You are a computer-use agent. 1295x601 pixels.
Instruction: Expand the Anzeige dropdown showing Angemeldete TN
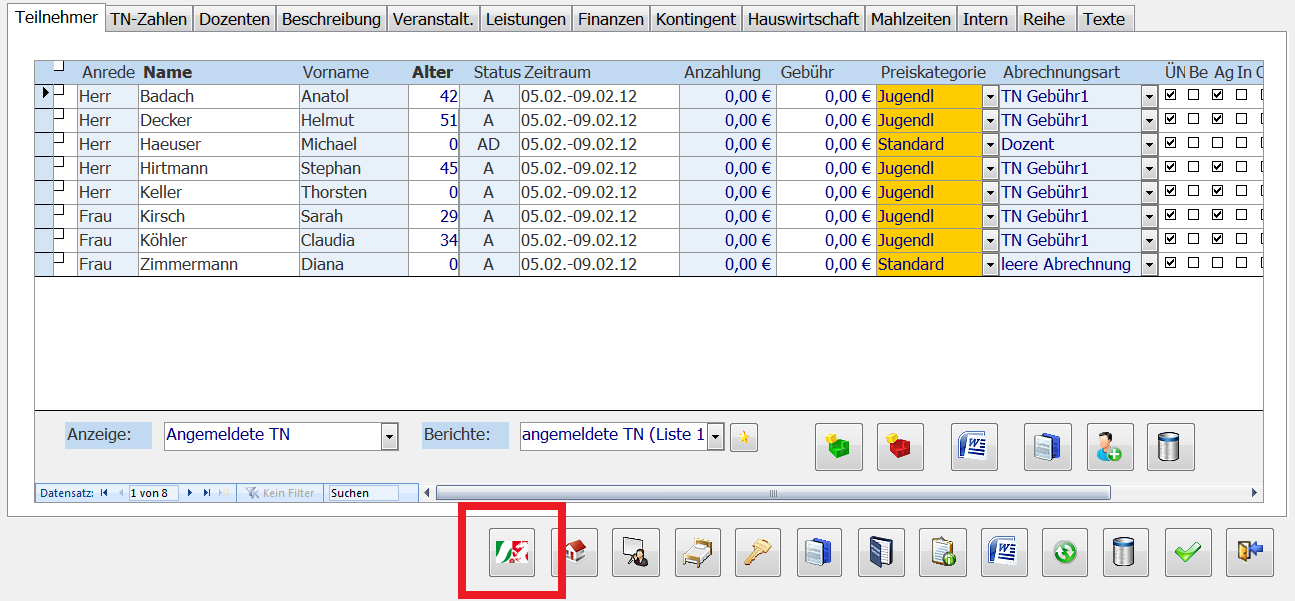tap(389, 436)
